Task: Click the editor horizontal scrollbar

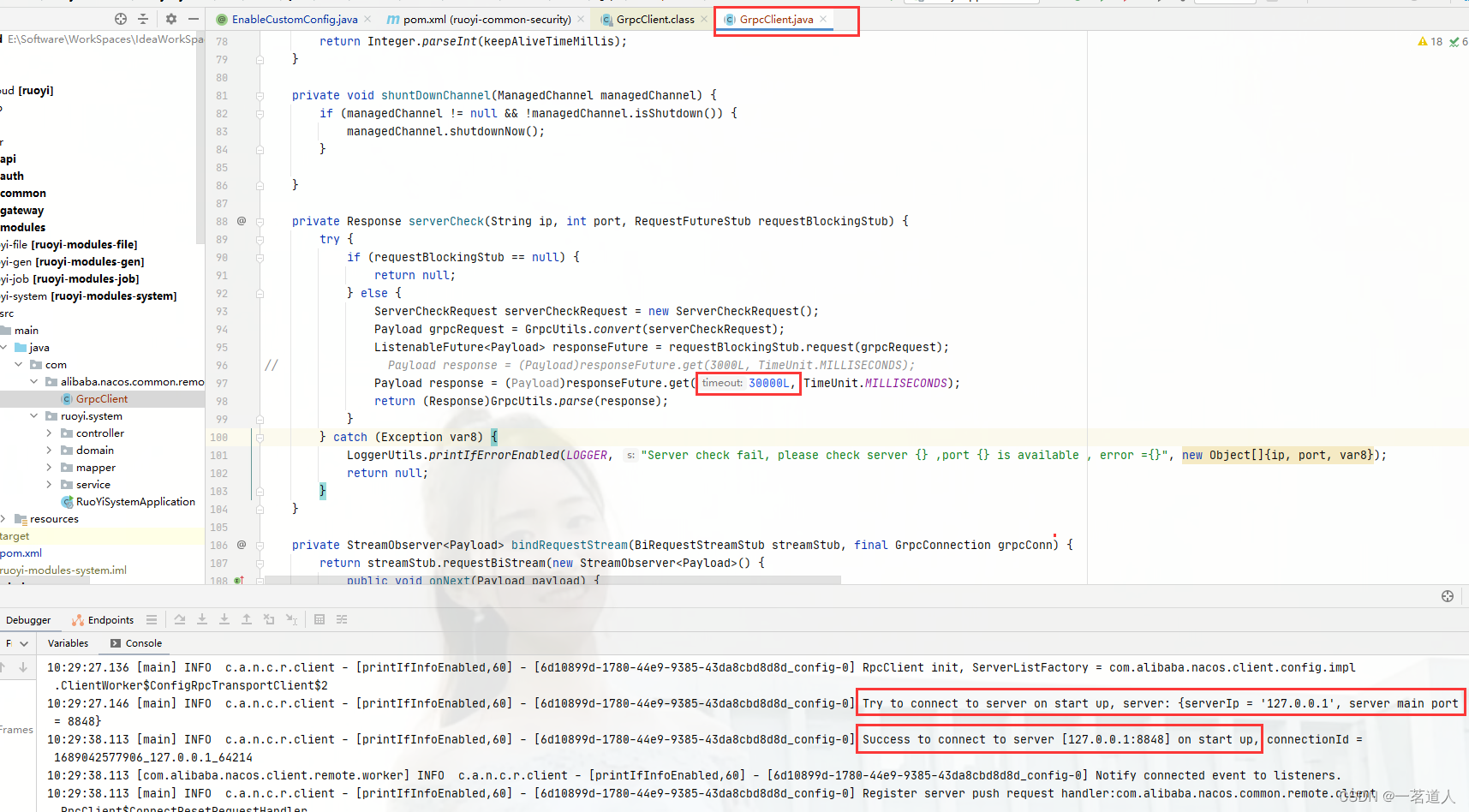Action: tap(553, 580)
